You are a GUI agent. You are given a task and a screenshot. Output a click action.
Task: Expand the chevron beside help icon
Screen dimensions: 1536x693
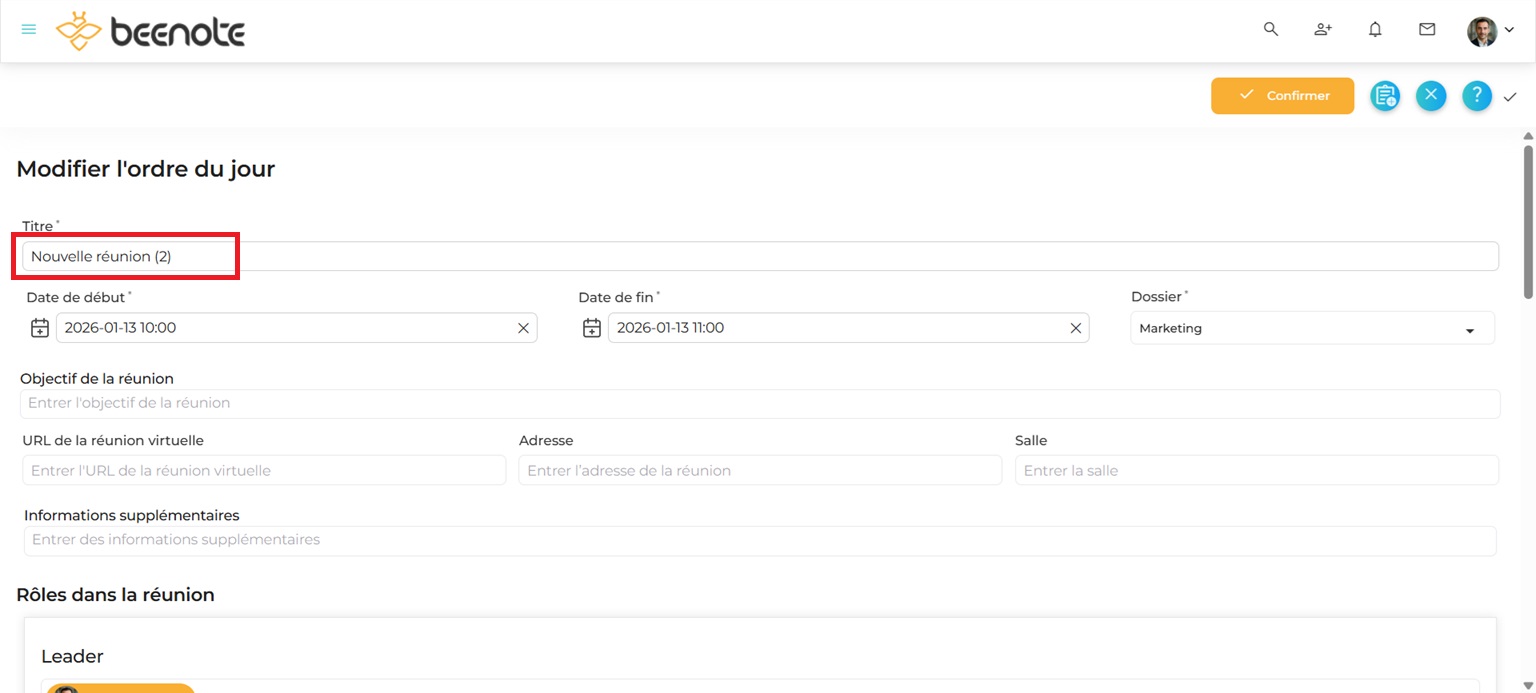tap(1510, 97)
